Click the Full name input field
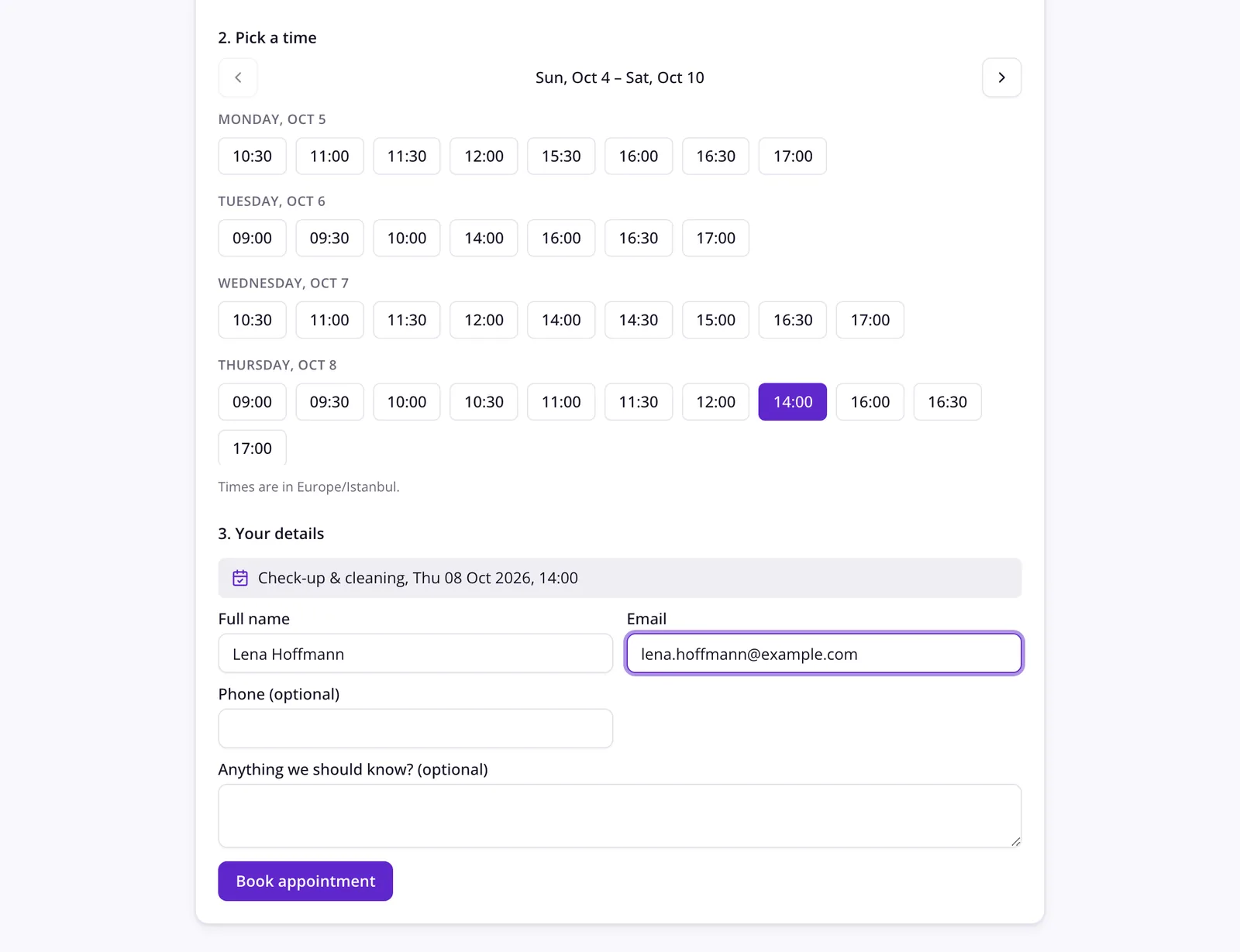The width and height of the screenshot is (1240, 952). [x=415, y=654]
